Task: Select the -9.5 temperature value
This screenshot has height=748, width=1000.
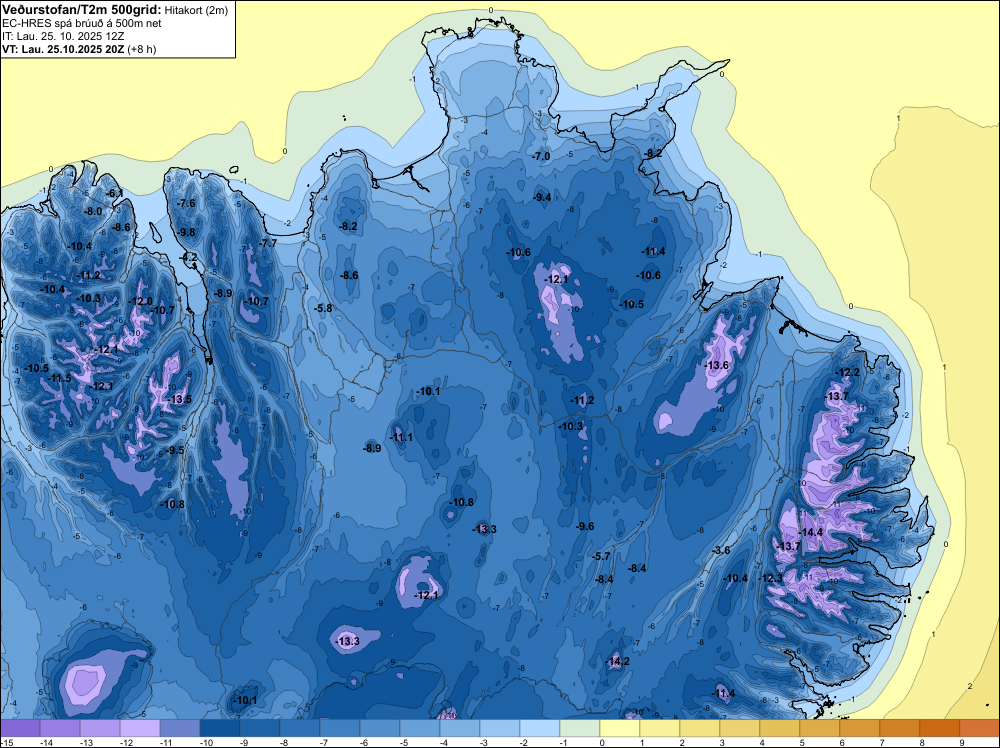Action: [x=175, y=450]
